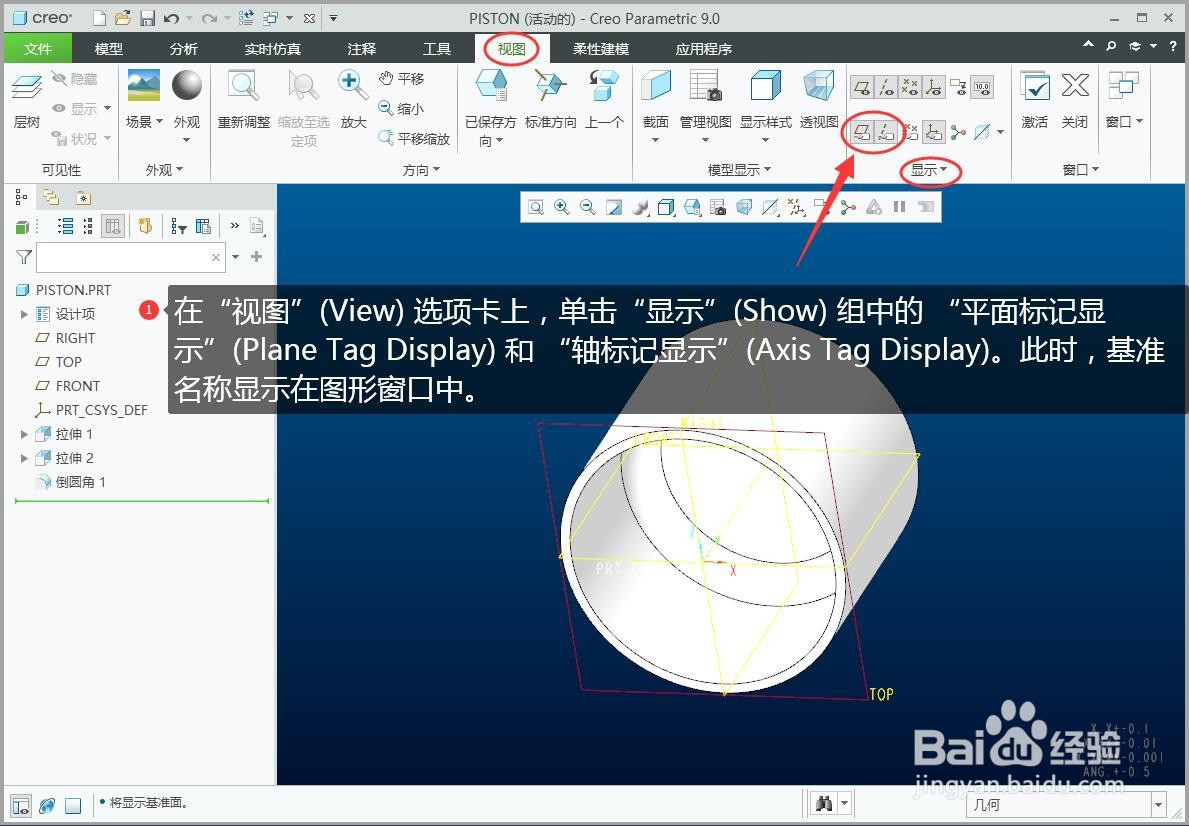This screenshot has width=1189, height=826.
Task: Toggle coordinate system display in ribbon
Action: point(933,88)
